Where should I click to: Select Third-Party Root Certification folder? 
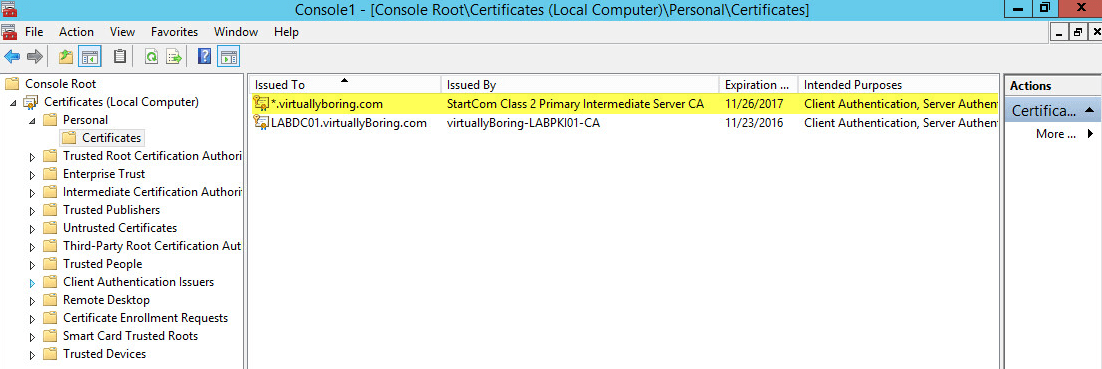pos(153,246)
